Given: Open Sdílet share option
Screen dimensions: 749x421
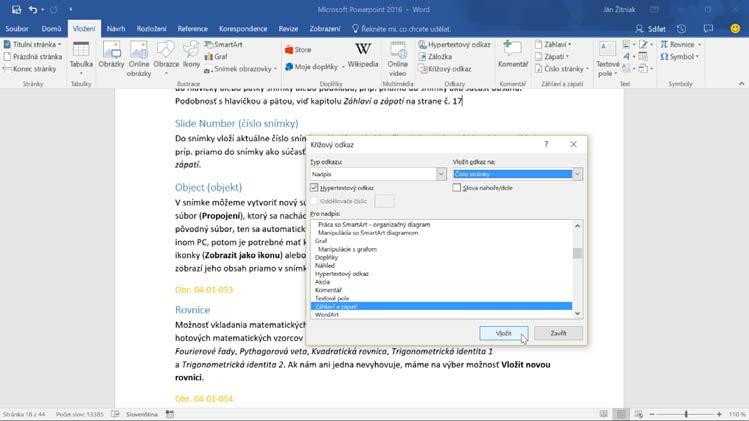Looking at the screenshot, I should coord(651,29).
